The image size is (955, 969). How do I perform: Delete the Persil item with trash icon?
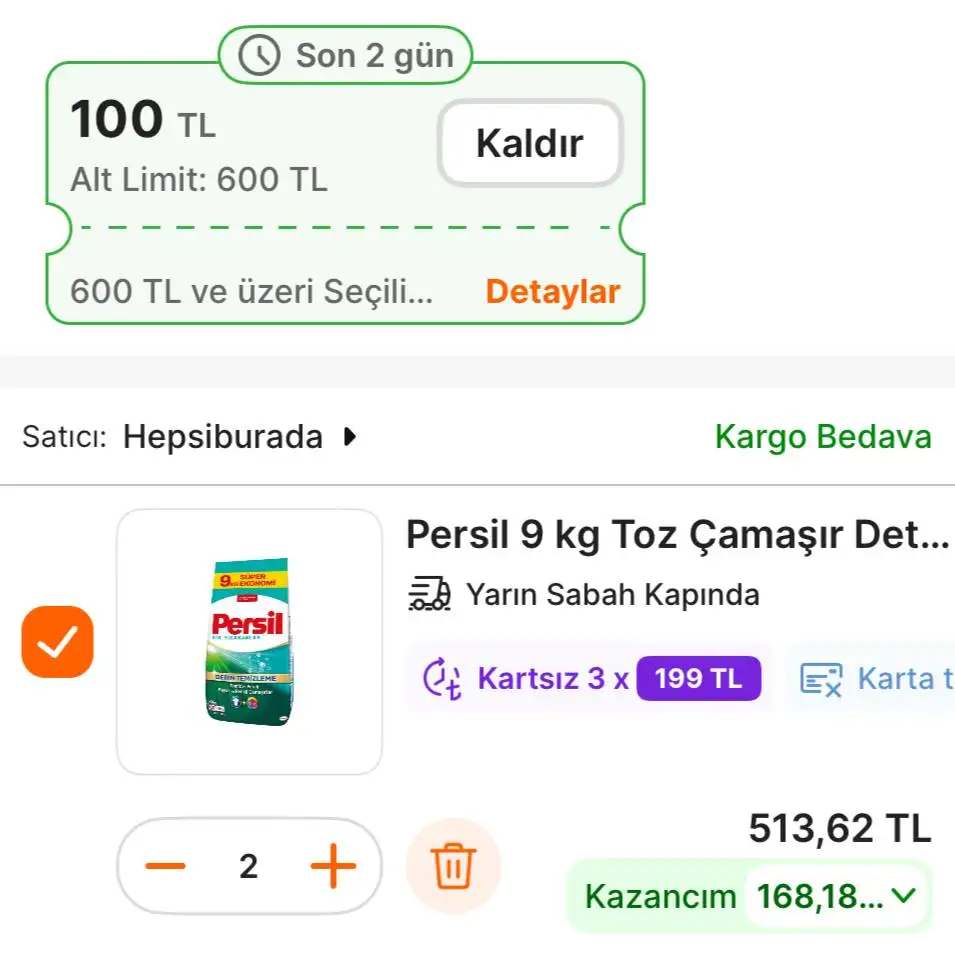coord(453,865)
